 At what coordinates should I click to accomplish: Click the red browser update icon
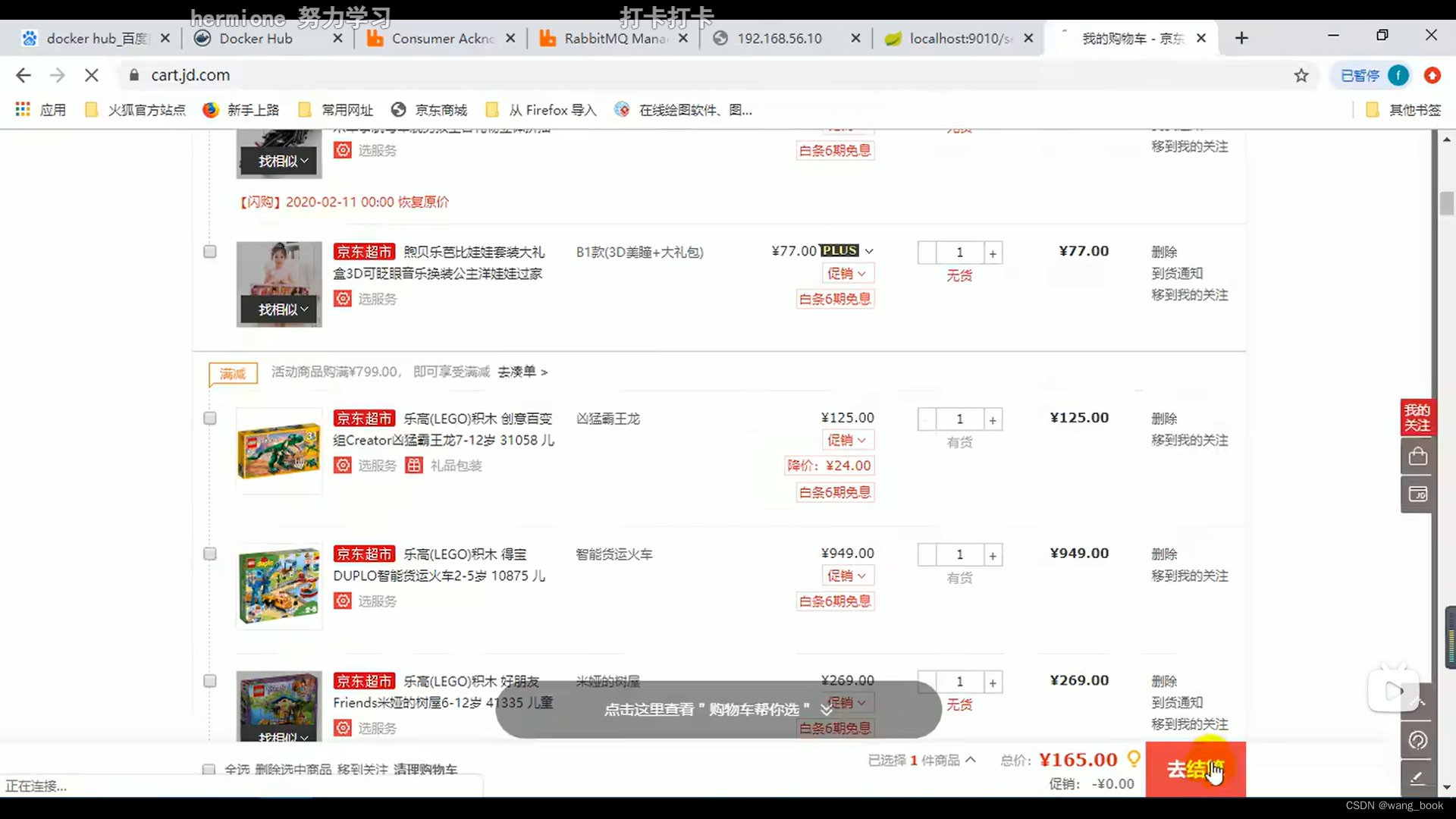[x=1432, y=75]
